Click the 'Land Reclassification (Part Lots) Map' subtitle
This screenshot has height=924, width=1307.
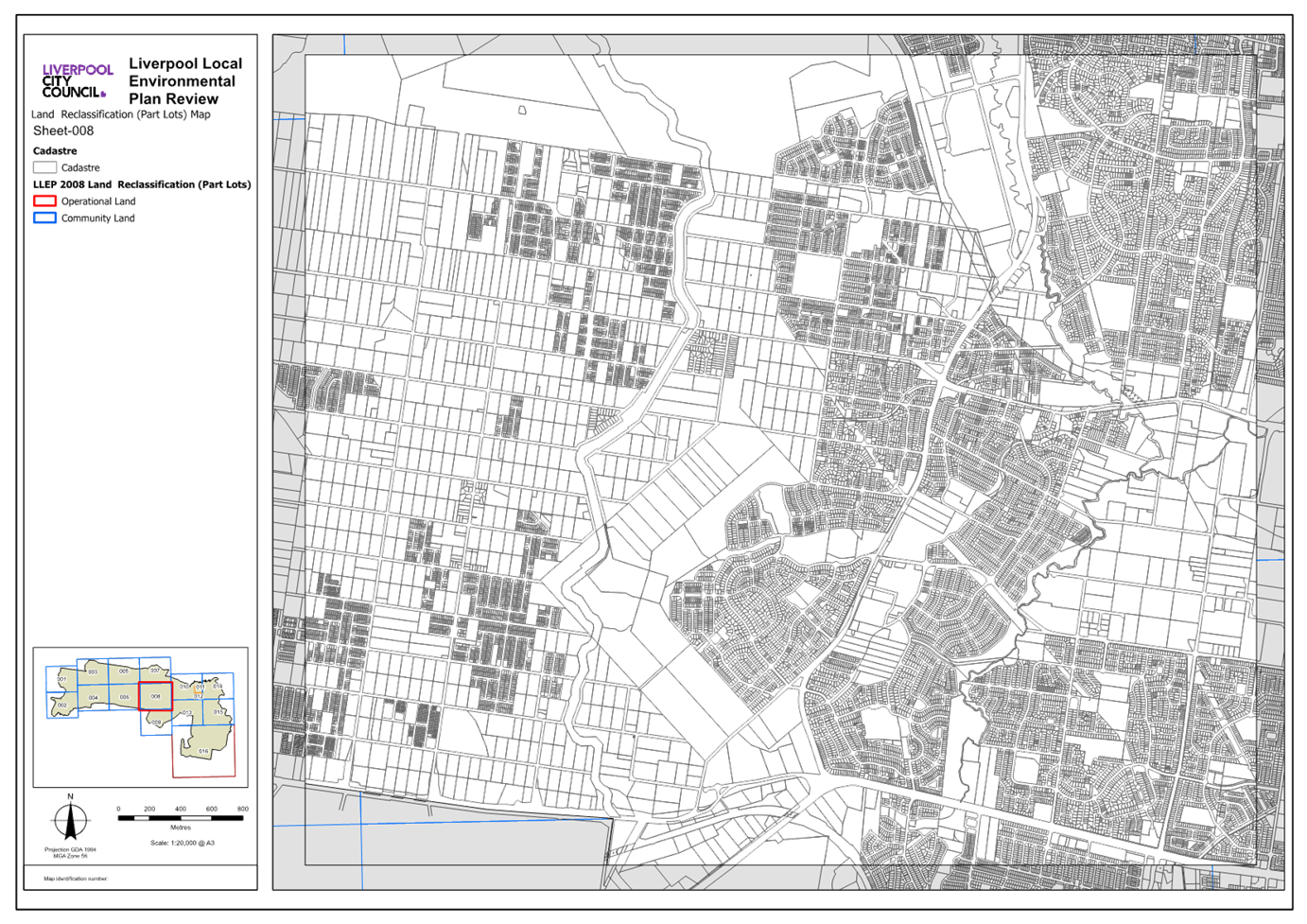click(x=121, y=114)
